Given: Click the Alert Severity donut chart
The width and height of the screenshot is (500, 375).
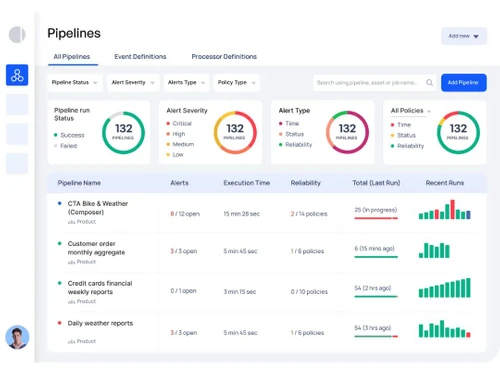Looking at the screenshot, I should 235,132.
